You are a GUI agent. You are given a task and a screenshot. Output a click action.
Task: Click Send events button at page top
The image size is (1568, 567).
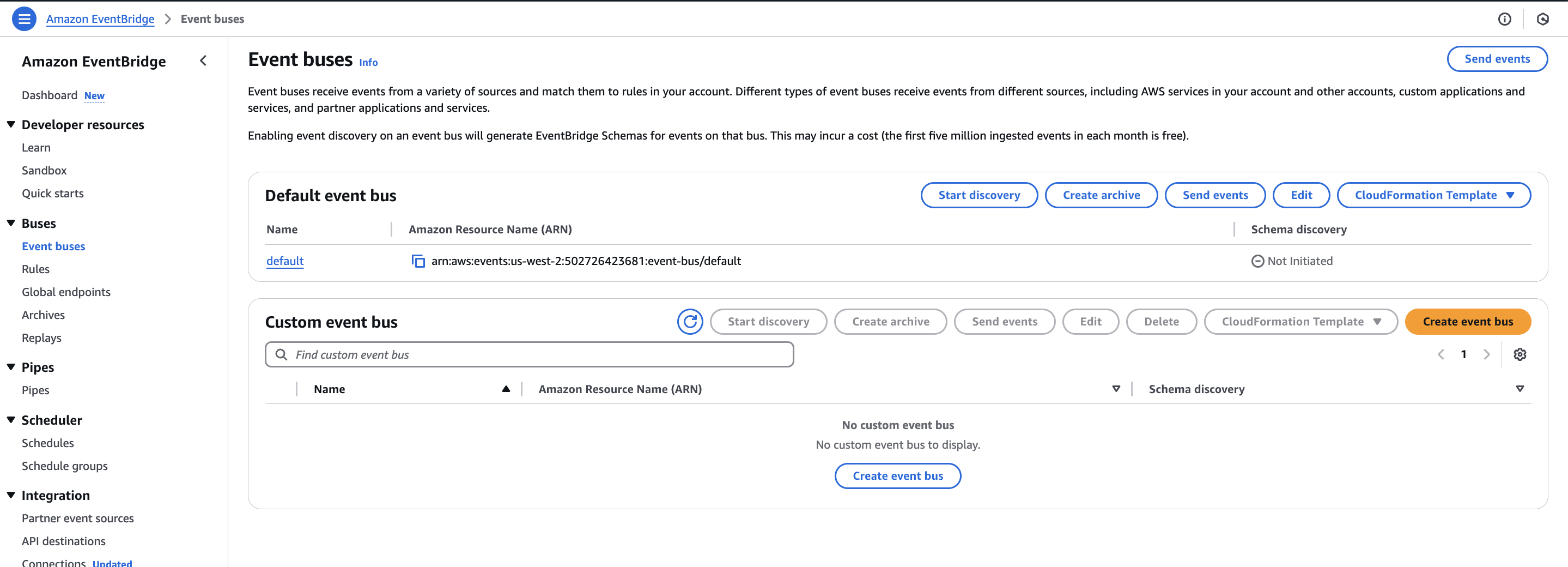tap(1497, 59)
